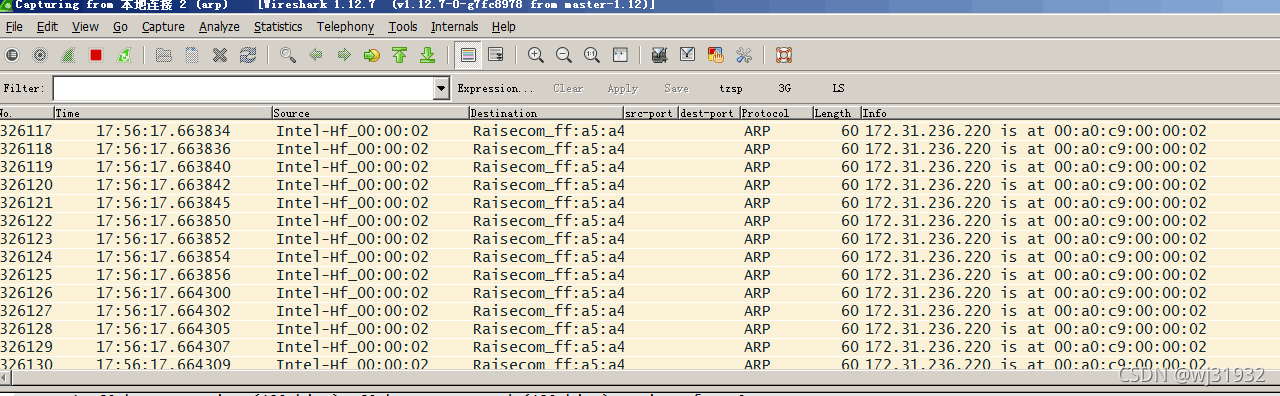Viewport: 1280px width, 396px height.
Task: Open capture options icon in toolbar
Action: [40, 55]
